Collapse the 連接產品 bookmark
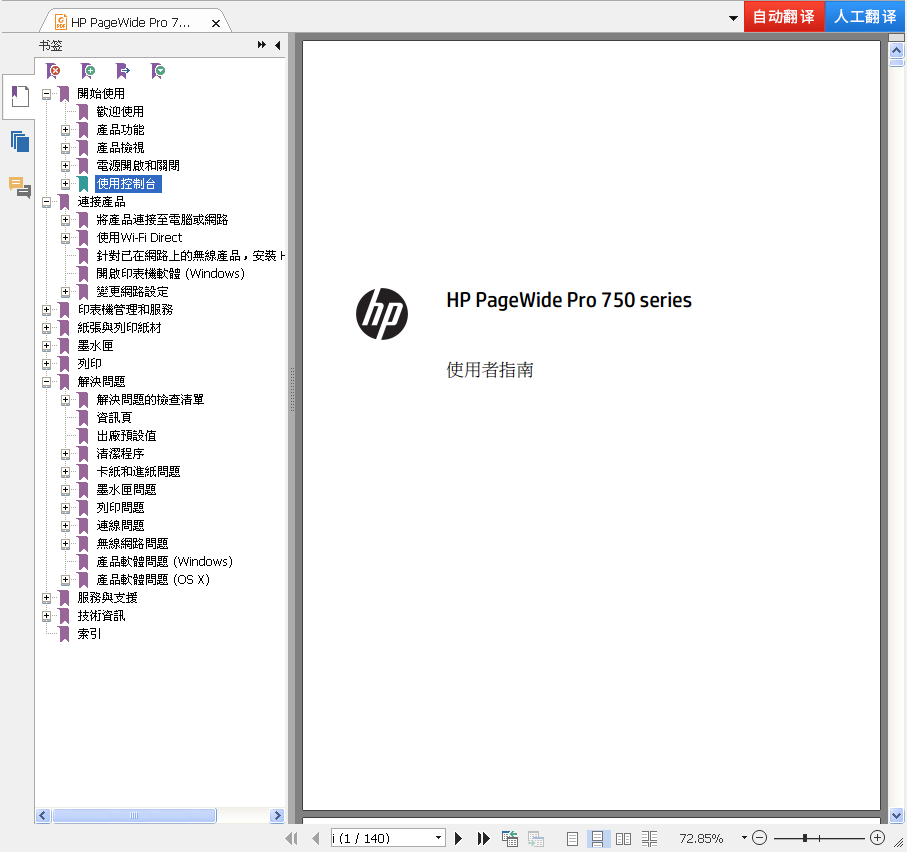The height and width of the screenshot is (852, 907). pos(46,202)
